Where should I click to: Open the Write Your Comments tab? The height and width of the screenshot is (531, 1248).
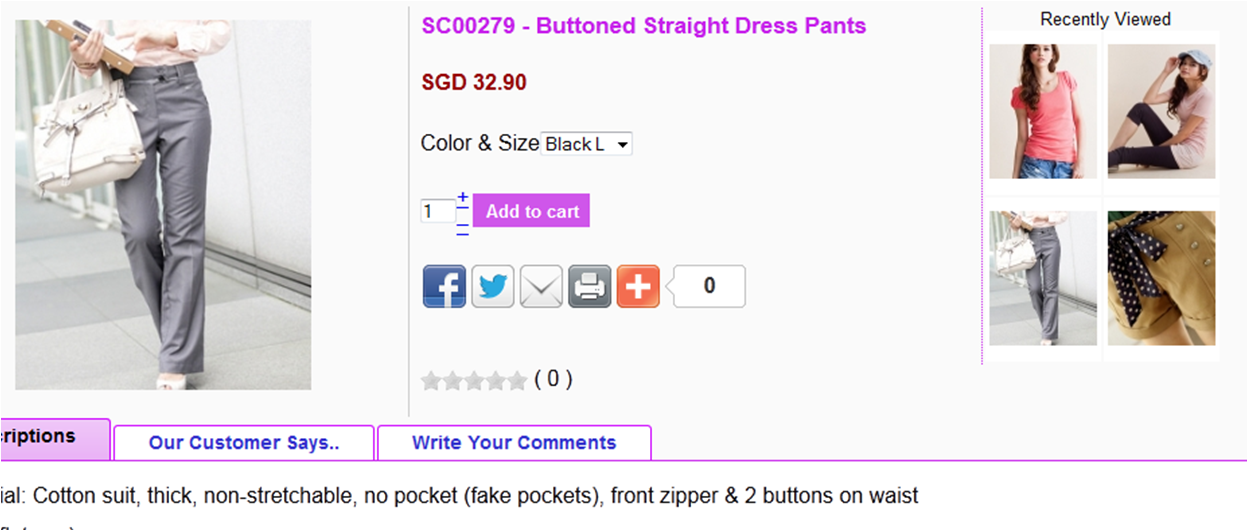tap(514, 443)
